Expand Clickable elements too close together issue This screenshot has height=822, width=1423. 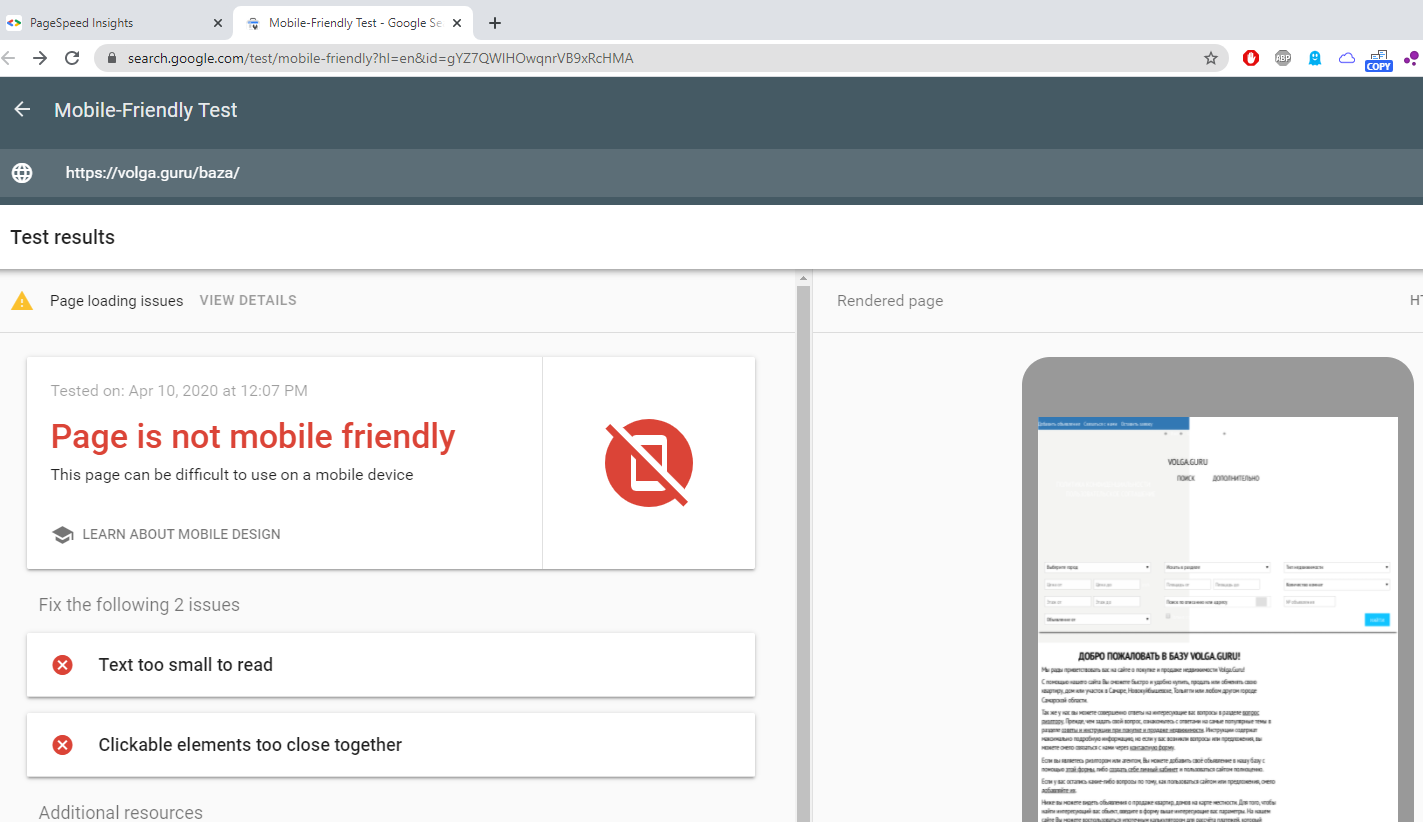391,745
